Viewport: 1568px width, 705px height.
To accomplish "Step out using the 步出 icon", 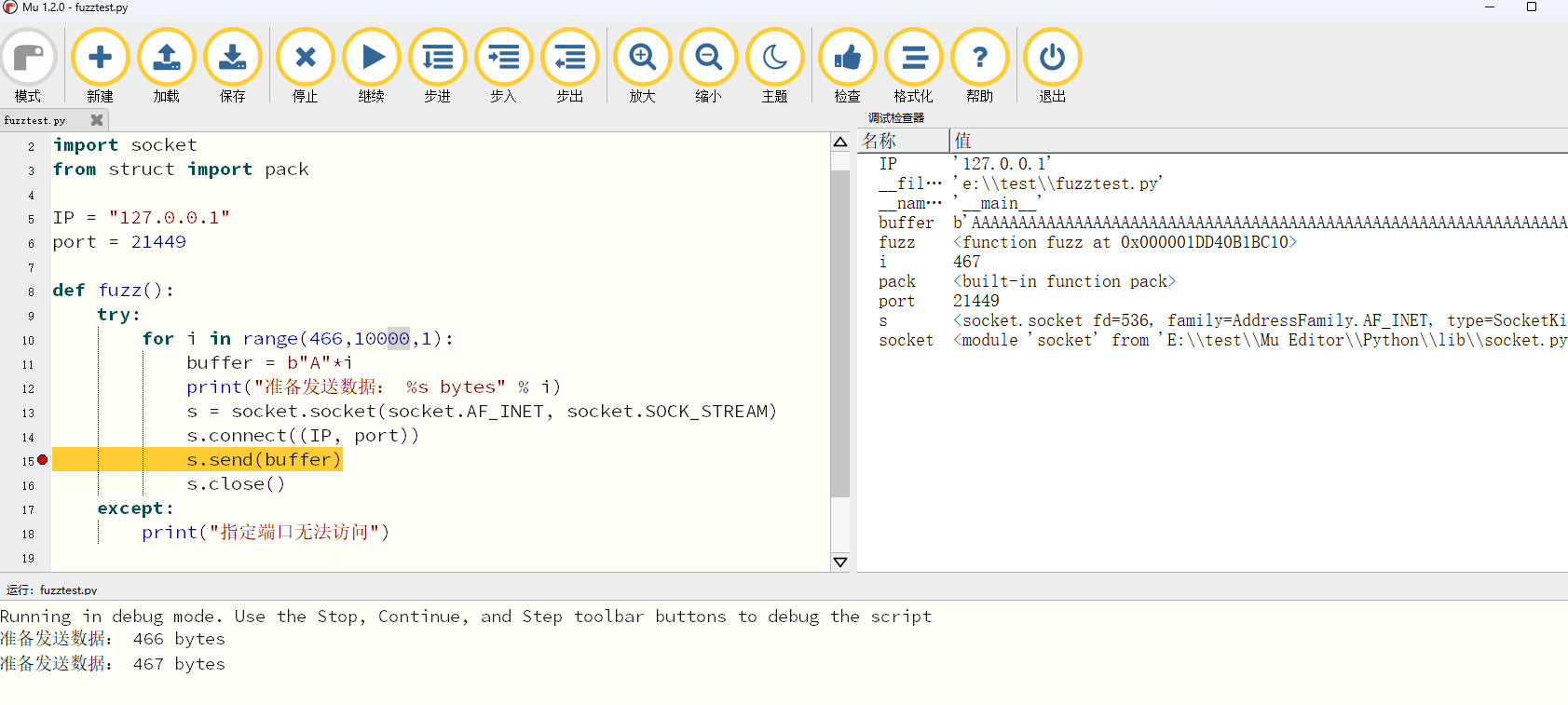I will tap(569, 58).
